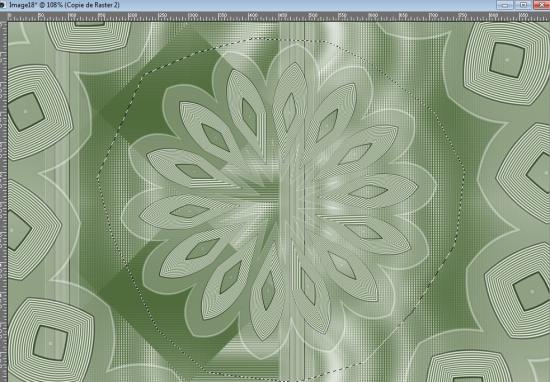The width and height of the screenshot is (550, 382).
Task: Click dark square in top-right corner tile
Action: (x=507, y=60)
